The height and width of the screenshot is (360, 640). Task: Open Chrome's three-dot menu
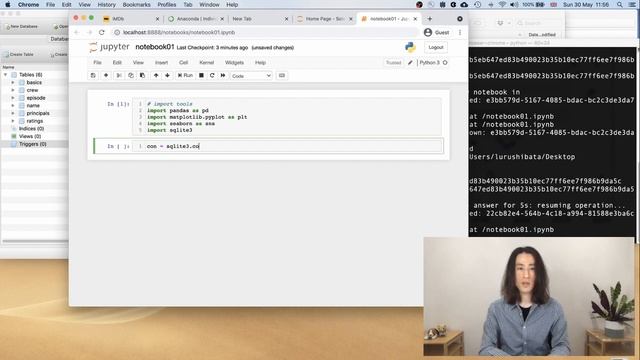pyautogui.click(x=460, y=32)
